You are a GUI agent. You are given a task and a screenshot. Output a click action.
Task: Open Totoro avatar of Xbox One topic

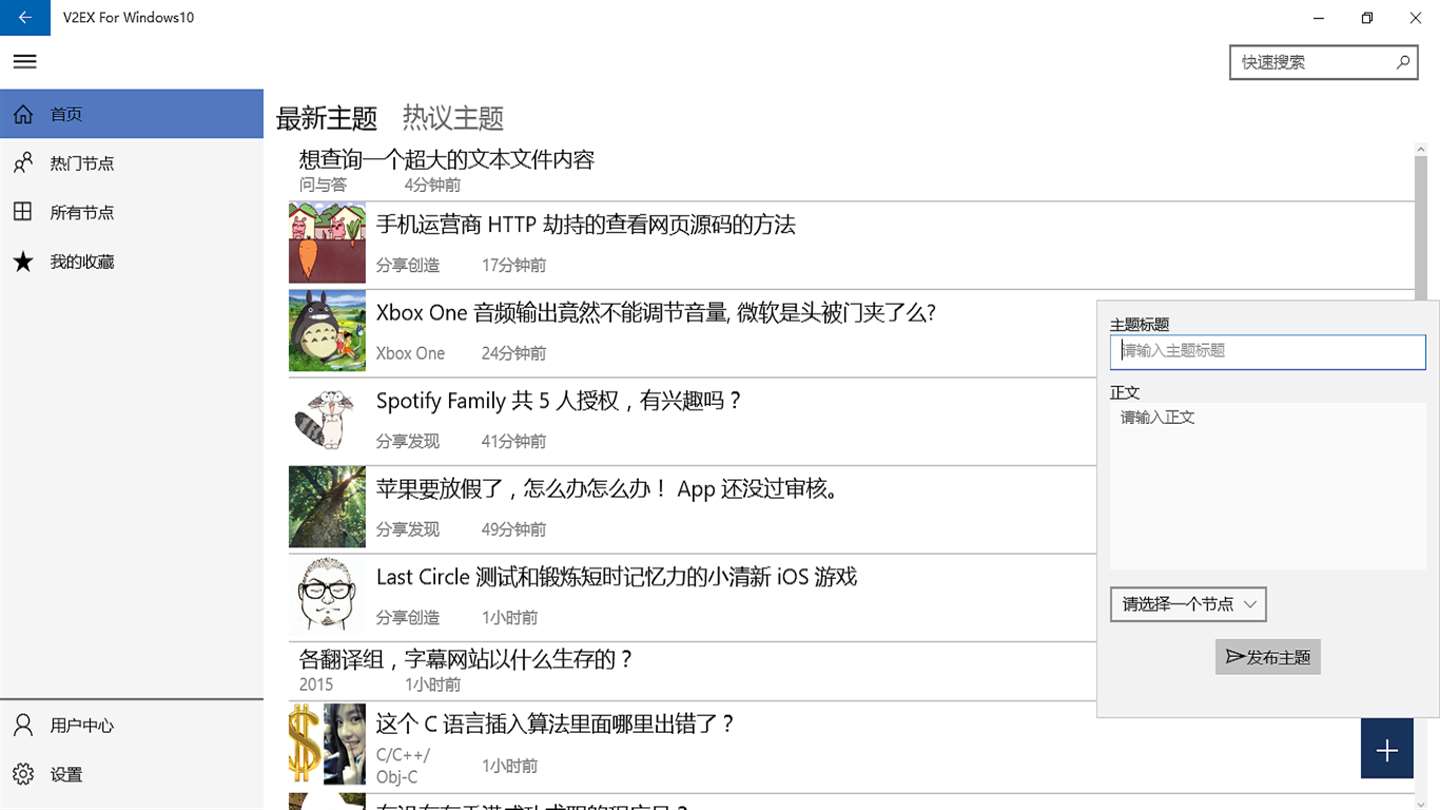point(327,331)
